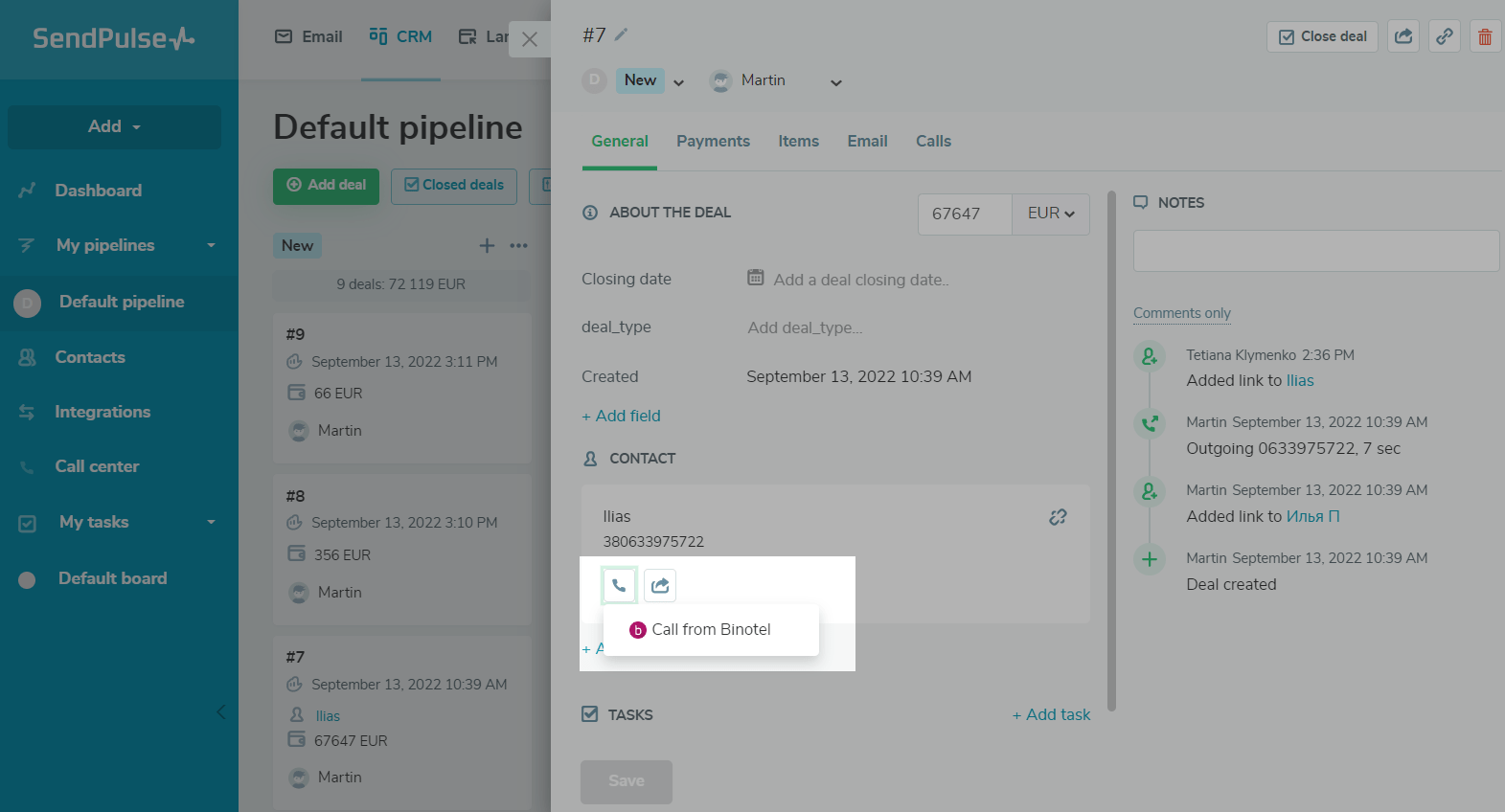Viewport: 1505px width, 812px height.
Task: Click the notes text input field
Action: (1315, 251)
